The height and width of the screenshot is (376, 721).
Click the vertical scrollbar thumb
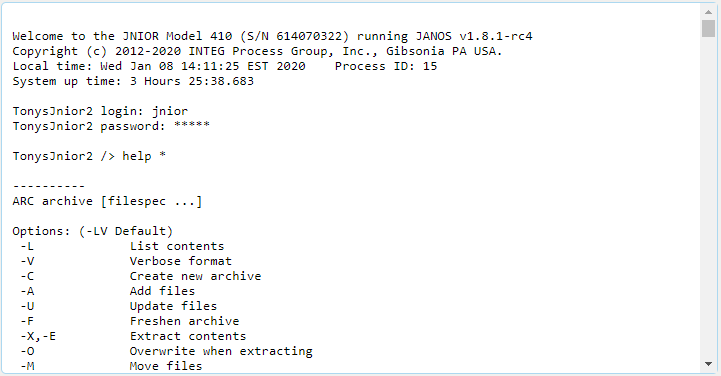point(708,28)
